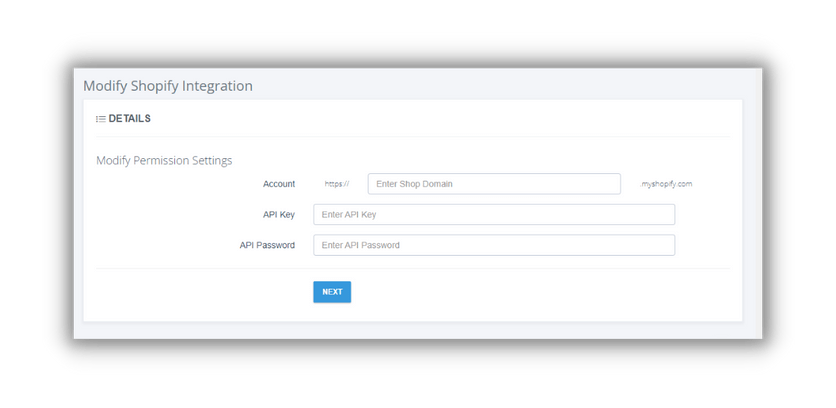This screenshot has height=408, width=836.
Task: Click the right end of API Password field
Action: point(665,245)
